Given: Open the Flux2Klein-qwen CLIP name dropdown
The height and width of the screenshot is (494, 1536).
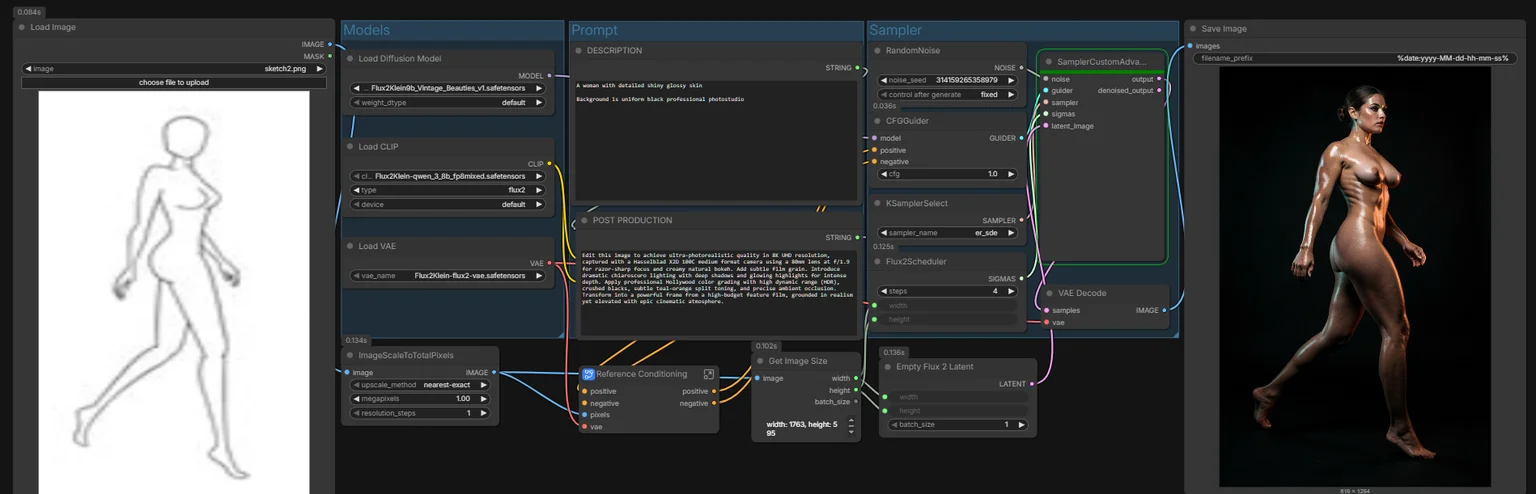Looking at the screenshot, I should (448, 176).
